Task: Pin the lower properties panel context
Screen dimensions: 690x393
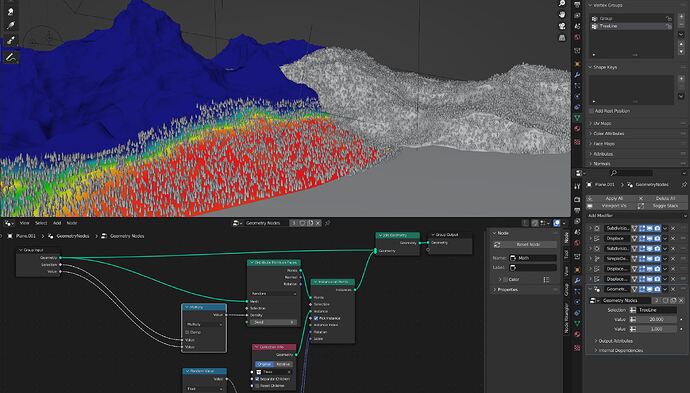Action: tap(684, 184)
